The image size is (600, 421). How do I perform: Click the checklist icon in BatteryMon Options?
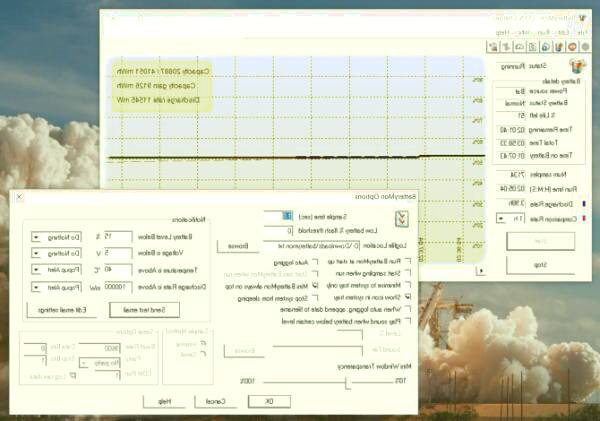pos(402,218)
